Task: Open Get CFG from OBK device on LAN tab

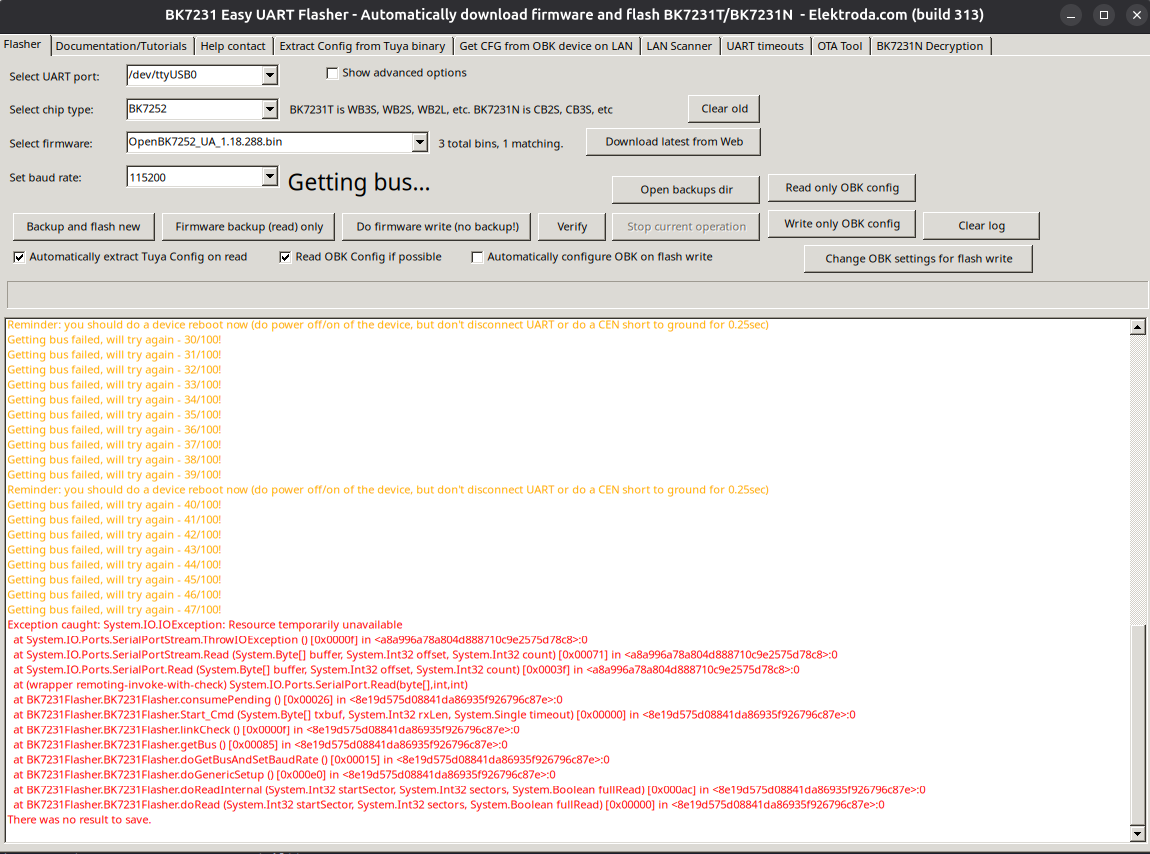Action: (546, 46)
